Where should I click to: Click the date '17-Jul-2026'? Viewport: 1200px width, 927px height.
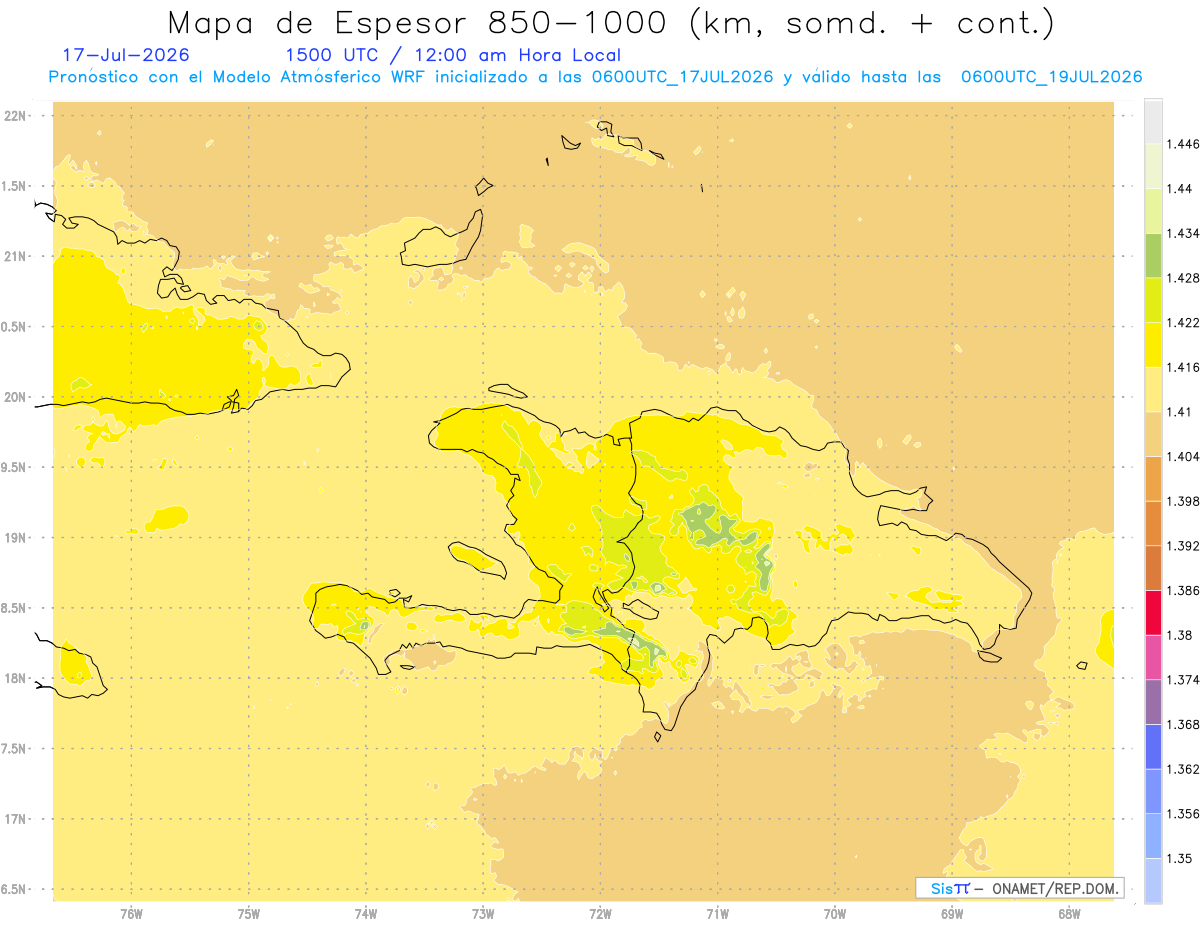click(x=126, y=55)
